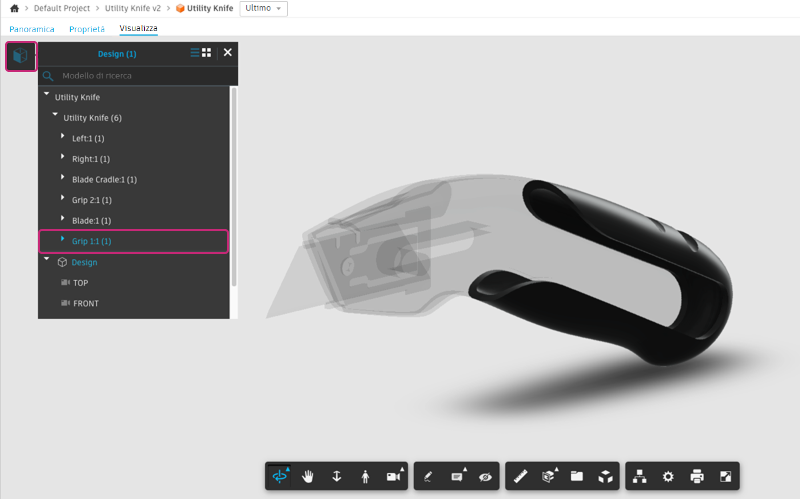Viewport: 800px width, 499px height.
Task: Select the Visualizza tab
Action: [138, 29]
